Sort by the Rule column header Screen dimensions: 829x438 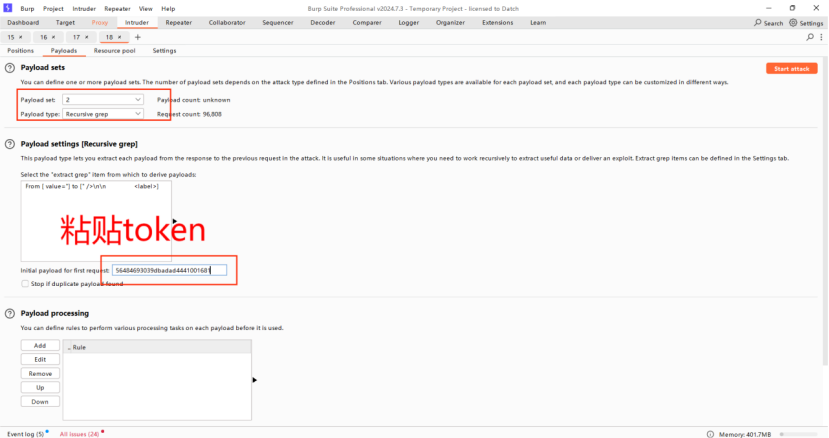point(157,347)
